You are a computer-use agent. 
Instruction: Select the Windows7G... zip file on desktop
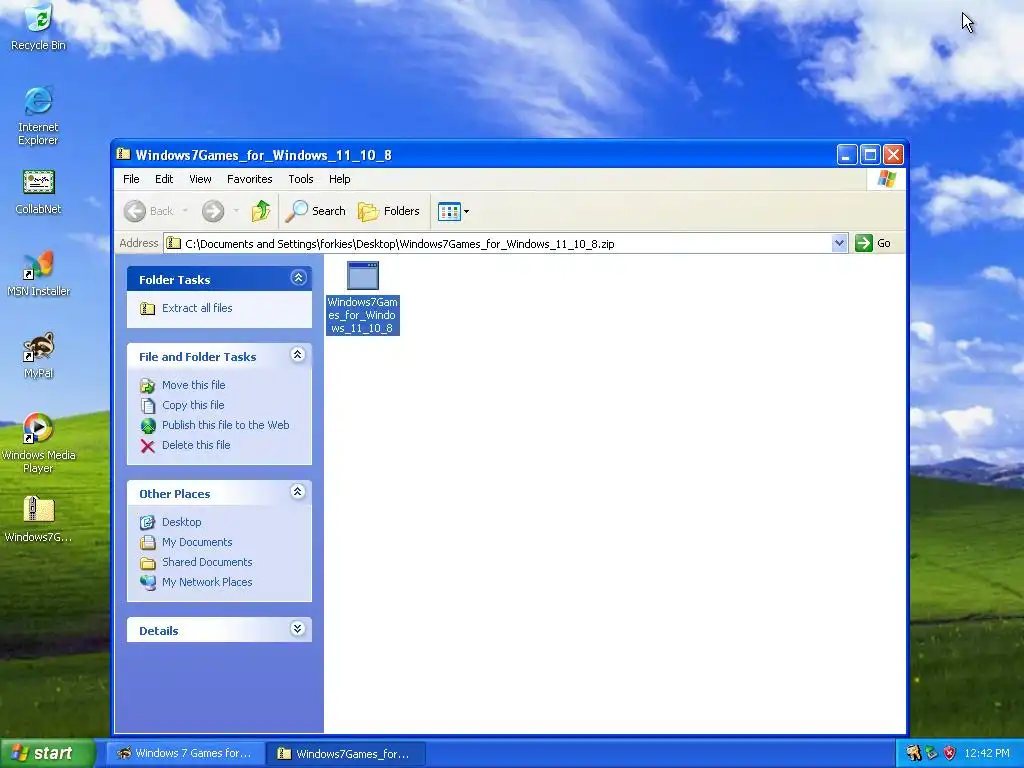pos(38,519)
